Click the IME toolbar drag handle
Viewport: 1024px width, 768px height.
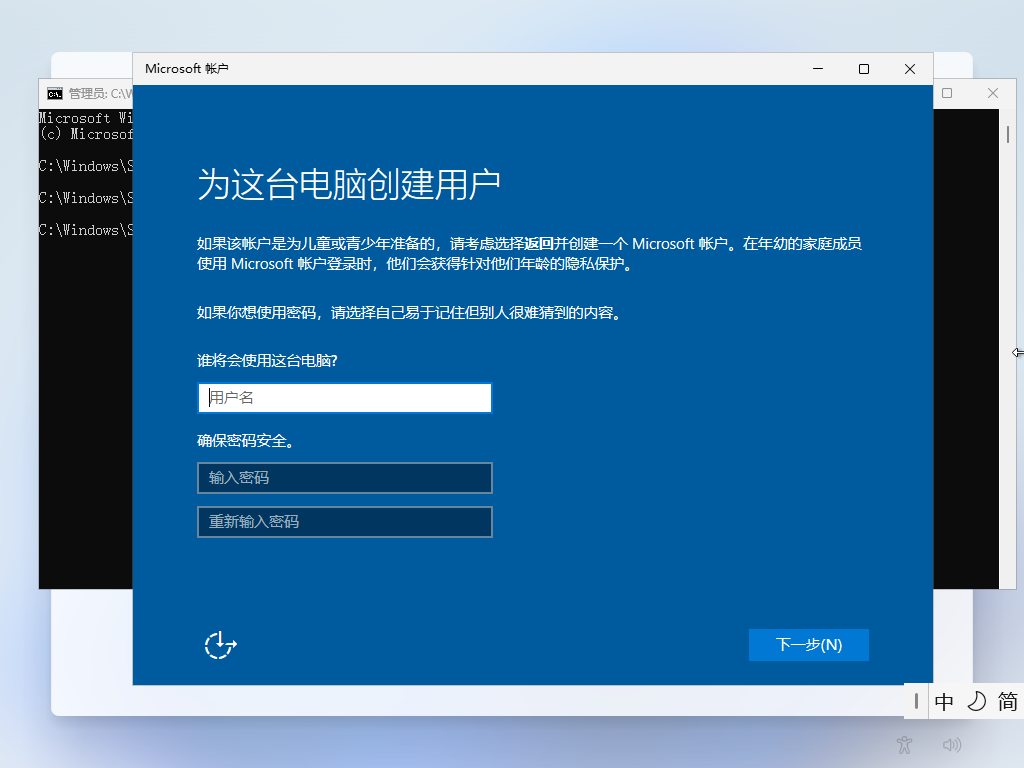click(x=916, y=701)
